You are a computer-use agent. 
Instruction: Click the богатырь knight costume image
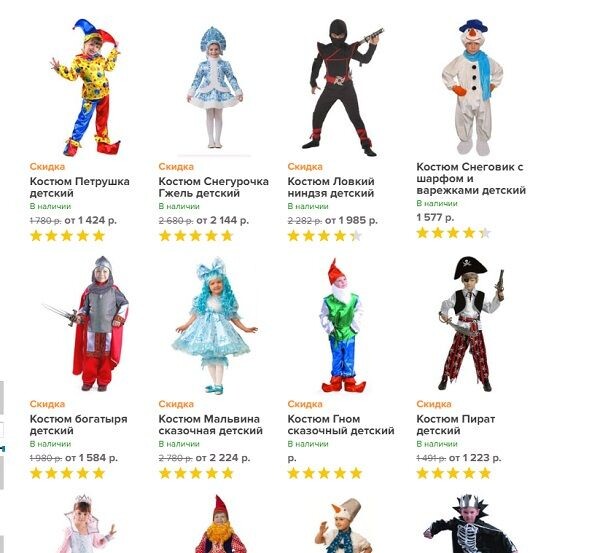86,324
